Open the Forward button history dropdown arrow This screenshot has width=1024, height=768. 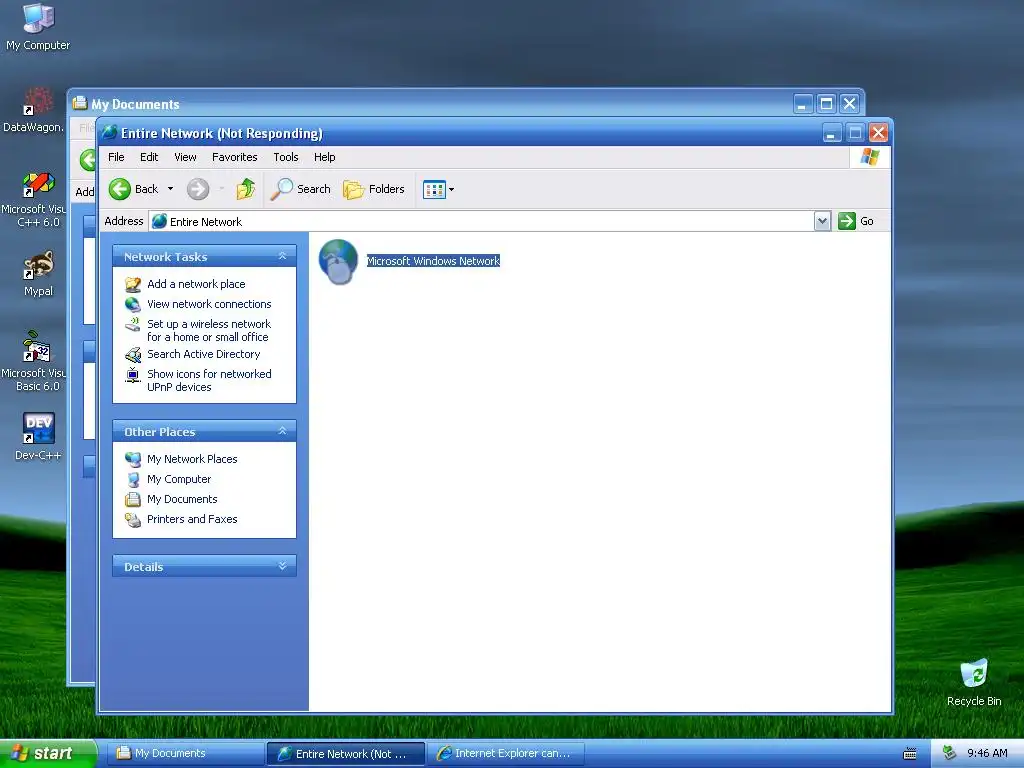tap(222, 189)
